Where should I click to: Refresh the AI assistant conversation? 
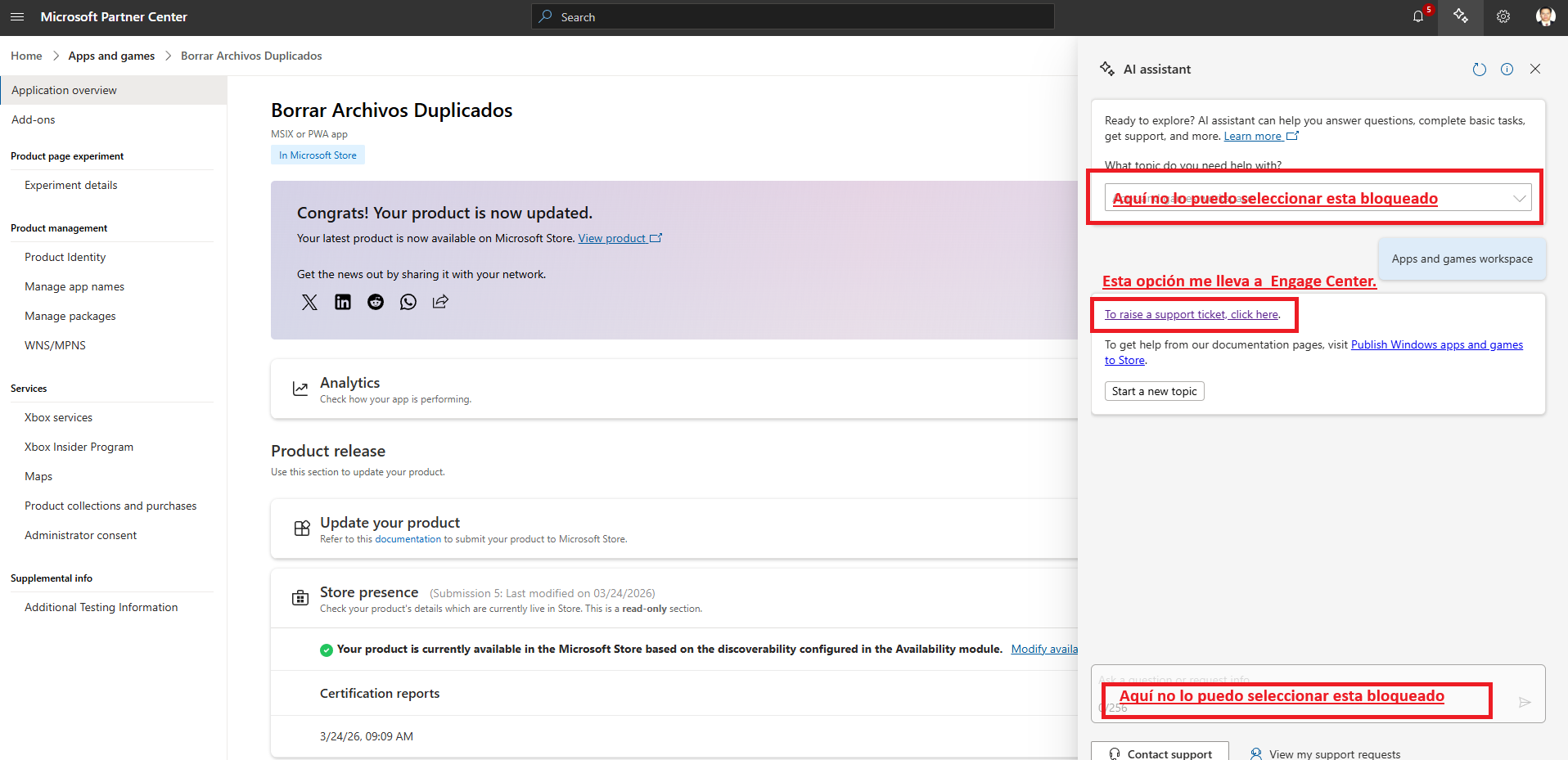pos(1479,70)
